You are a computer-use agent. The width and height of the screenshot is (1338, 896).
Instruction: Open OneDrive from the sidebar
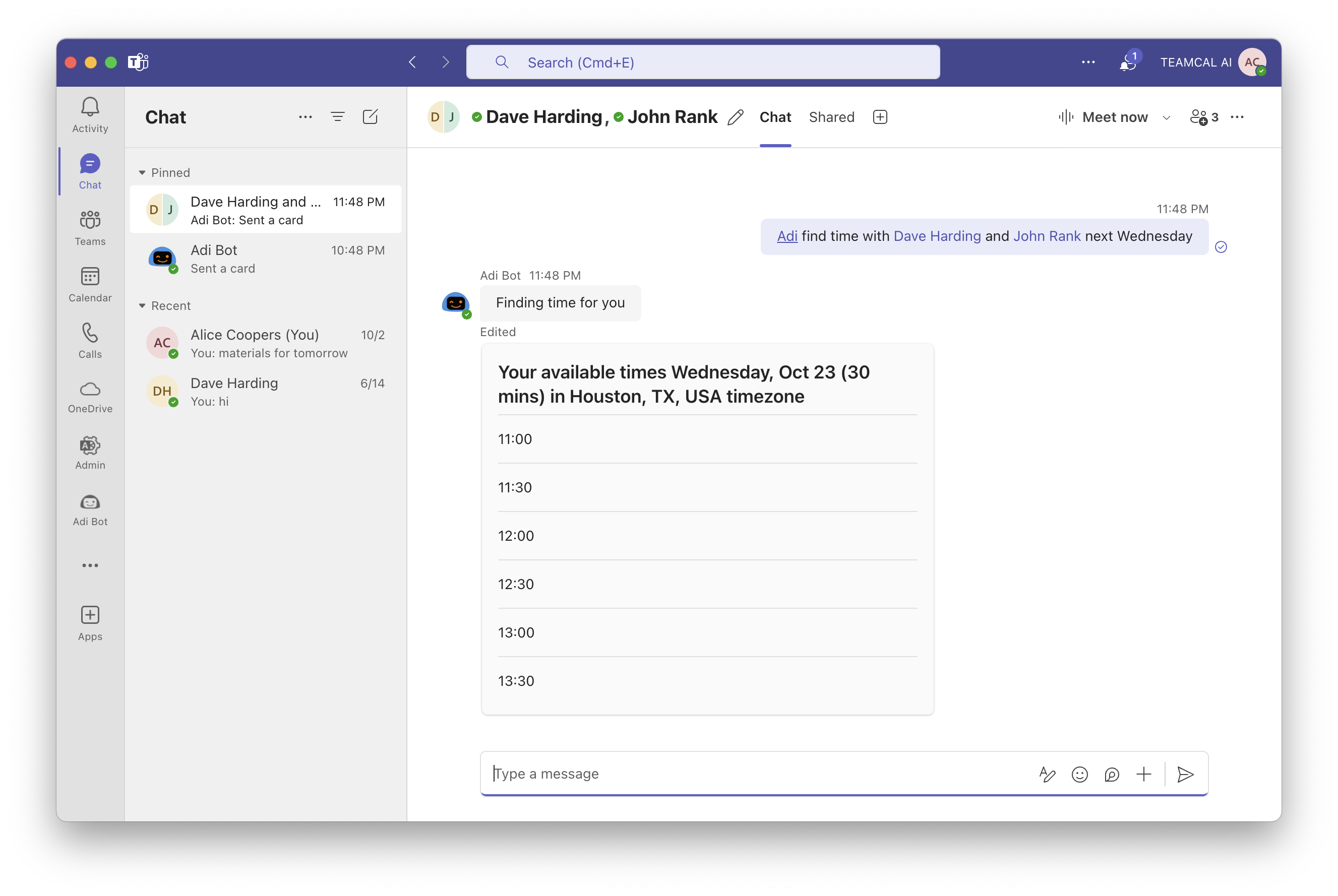click(90, 397)
